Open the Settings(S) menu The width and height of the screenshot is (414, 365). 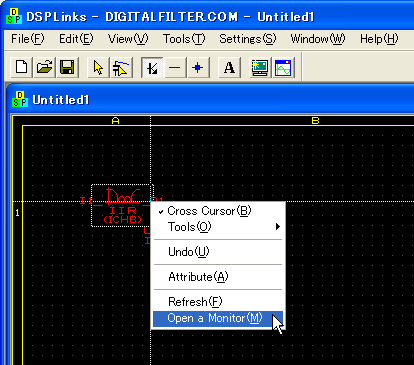(x=248, y=39)
